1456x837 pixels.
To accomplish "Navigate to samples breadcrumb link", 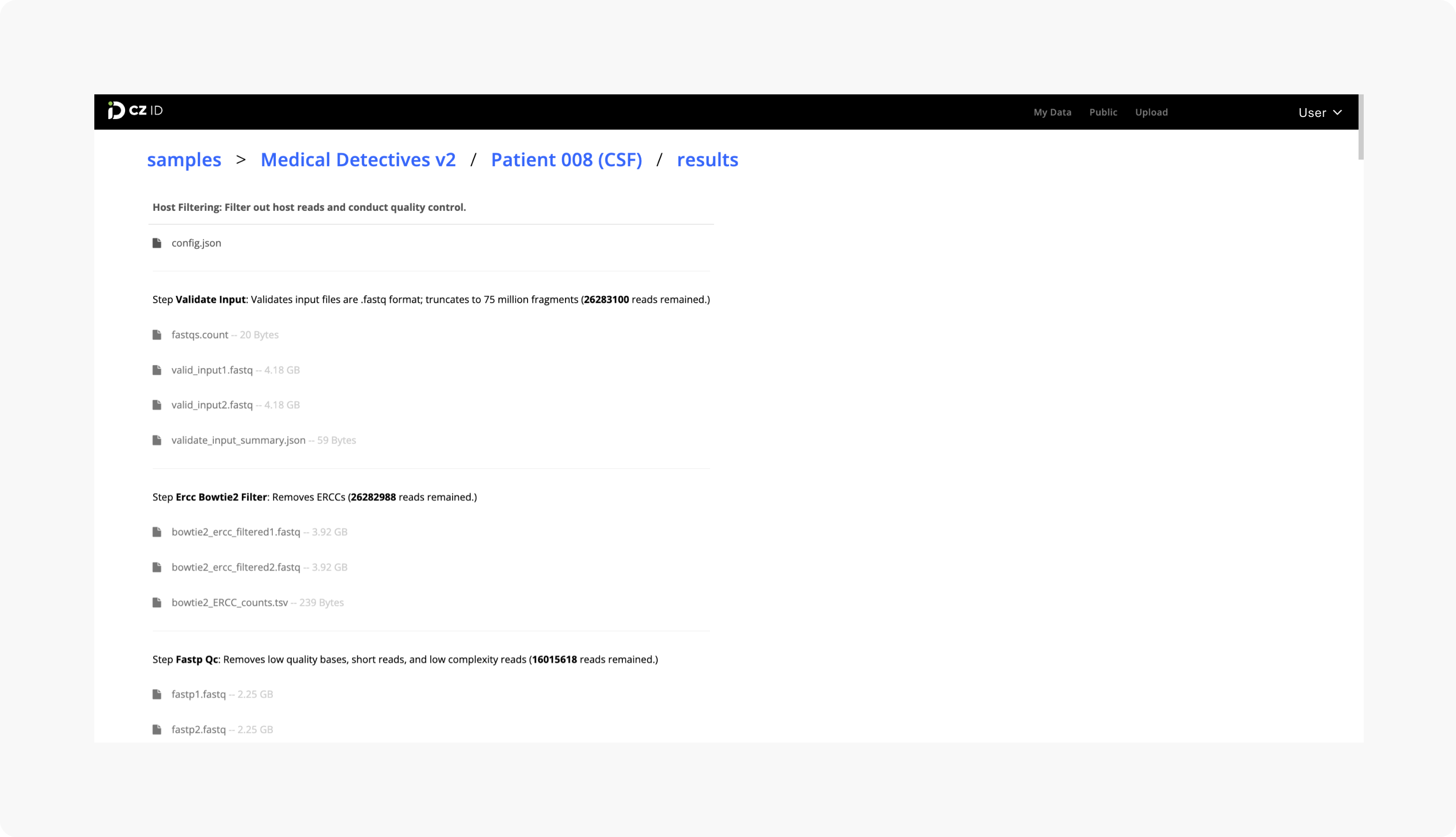I will click(x=184, y=160).
